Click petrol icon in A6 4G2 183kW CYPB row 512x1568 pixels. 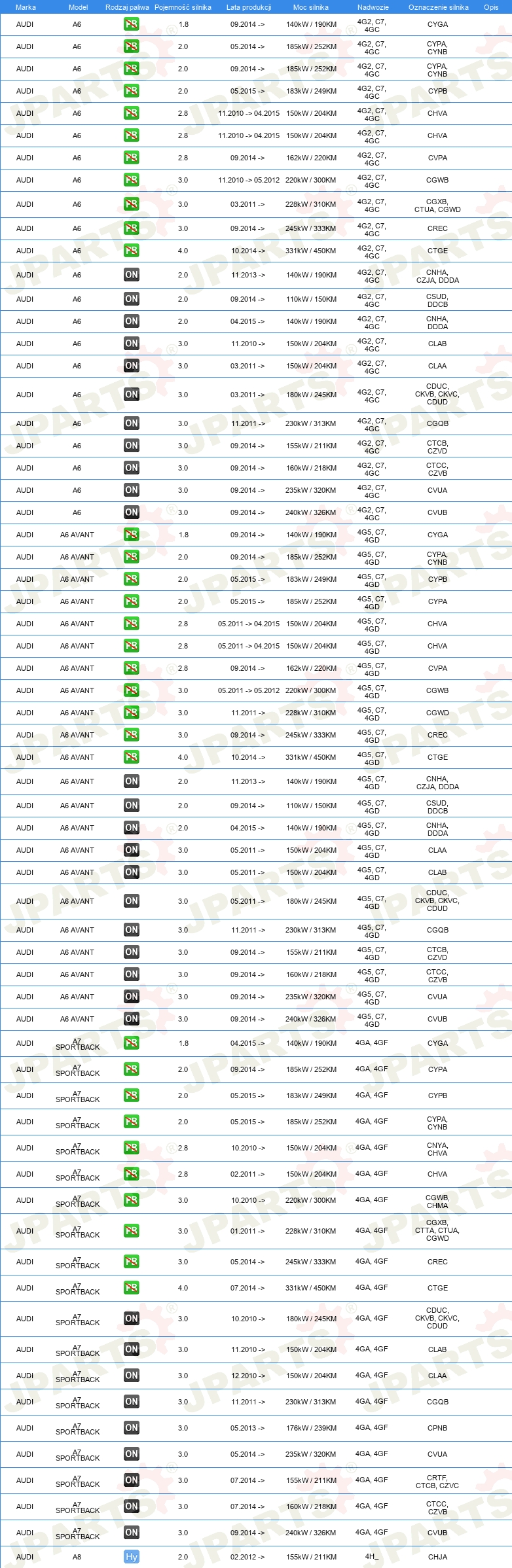click(131, 91)
